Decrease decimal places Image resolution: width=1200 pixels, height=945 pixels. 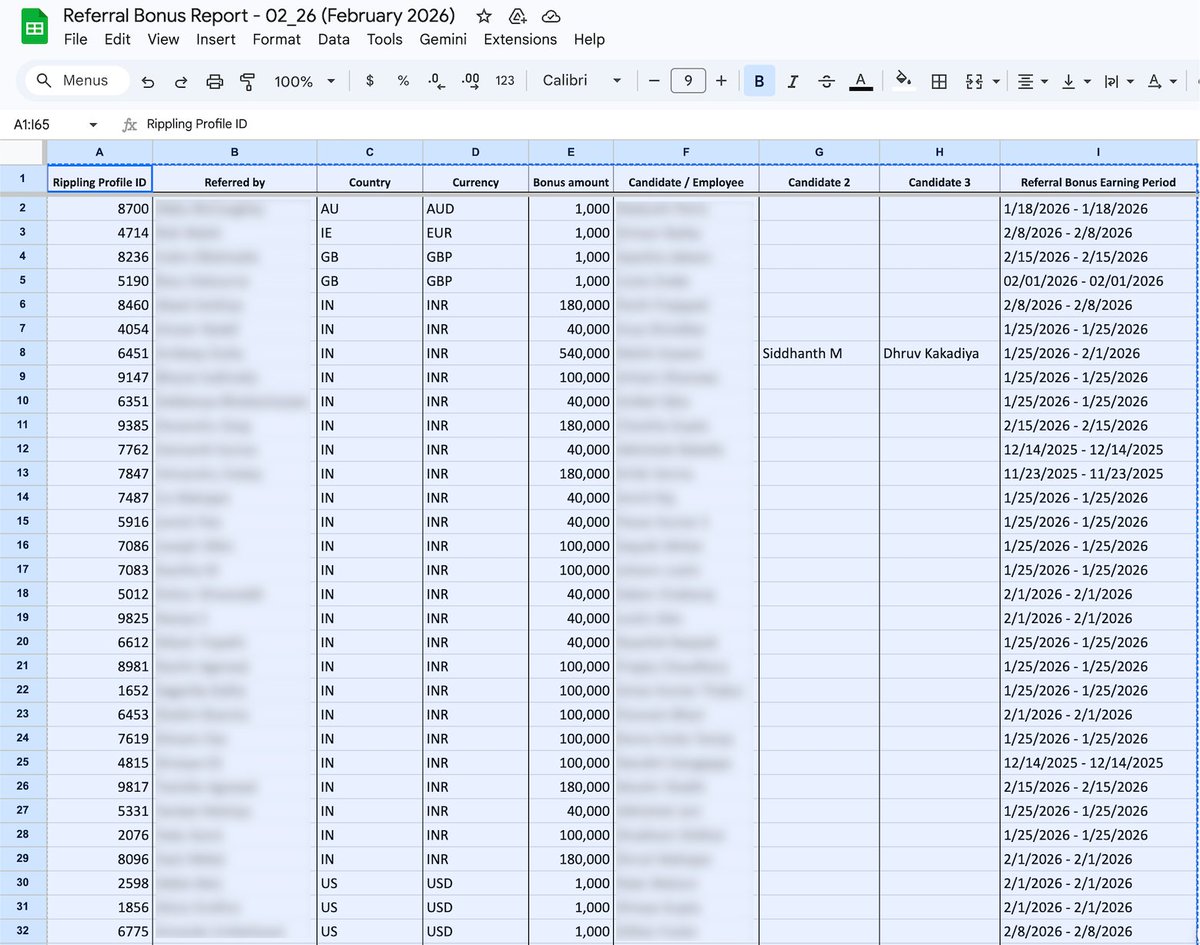point(436,81)
